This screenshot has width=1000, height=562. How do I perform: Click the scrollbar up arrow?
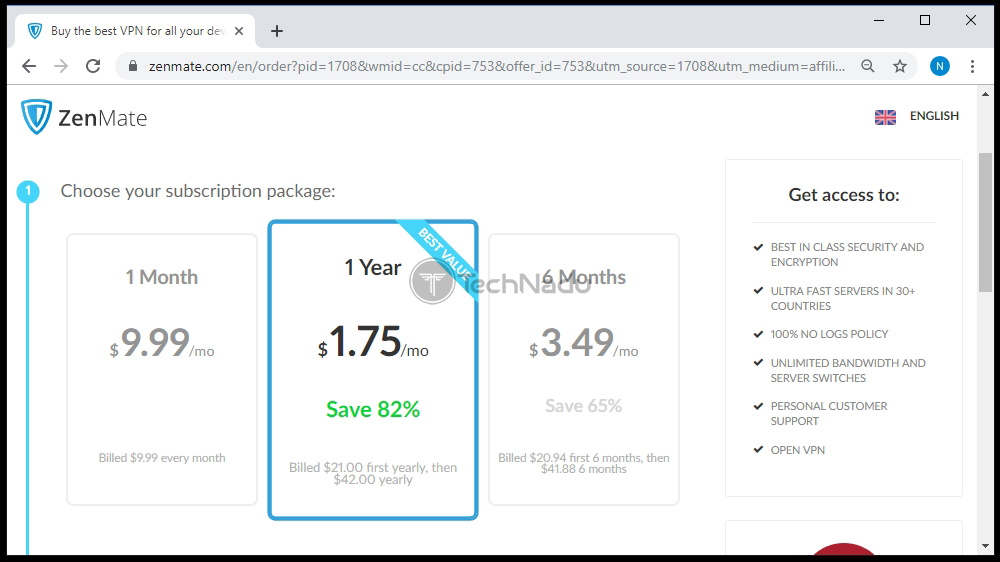[x=985, y=94]
